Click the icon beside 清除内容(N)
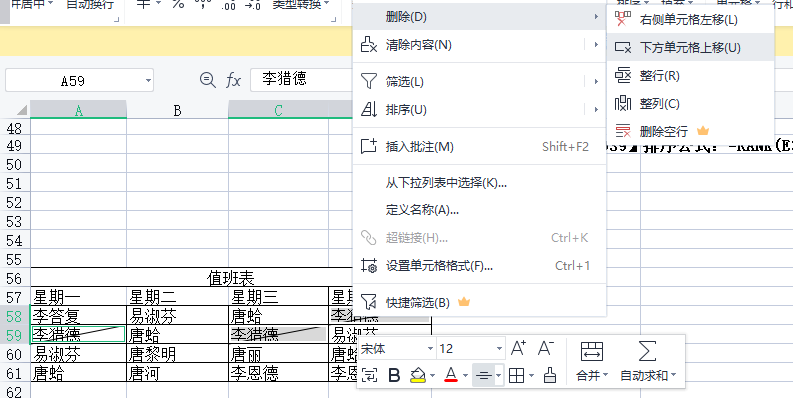793x398 pixels. click(x=369, y=45)
